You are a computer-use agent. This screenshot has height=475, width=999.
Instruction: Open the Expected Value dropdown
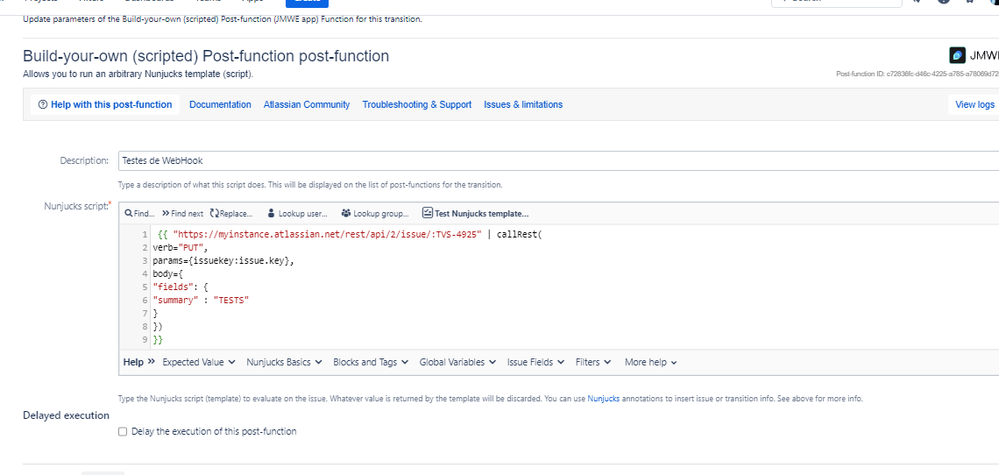(x=199, y=362)
